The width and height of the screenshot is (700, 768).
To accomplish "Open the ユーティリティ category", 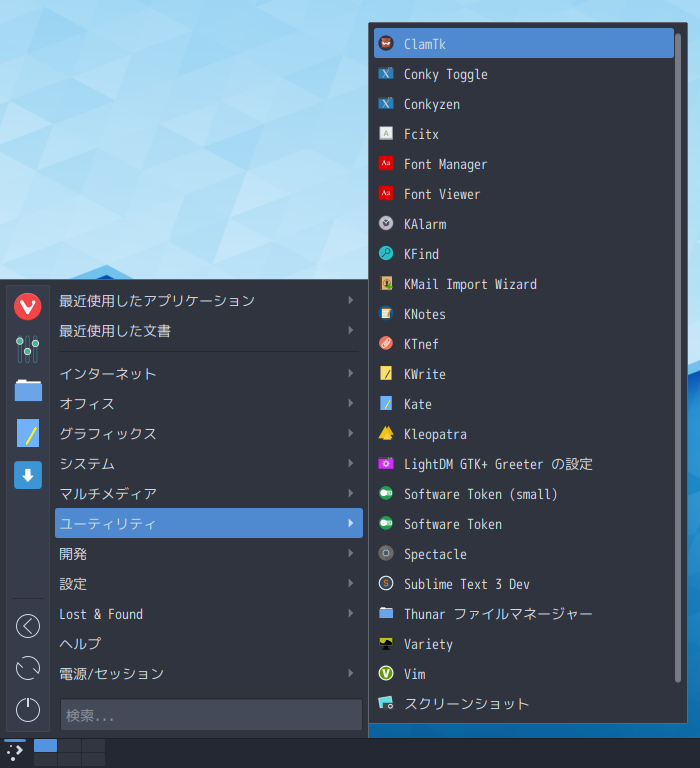I will (x=209, y=523).
